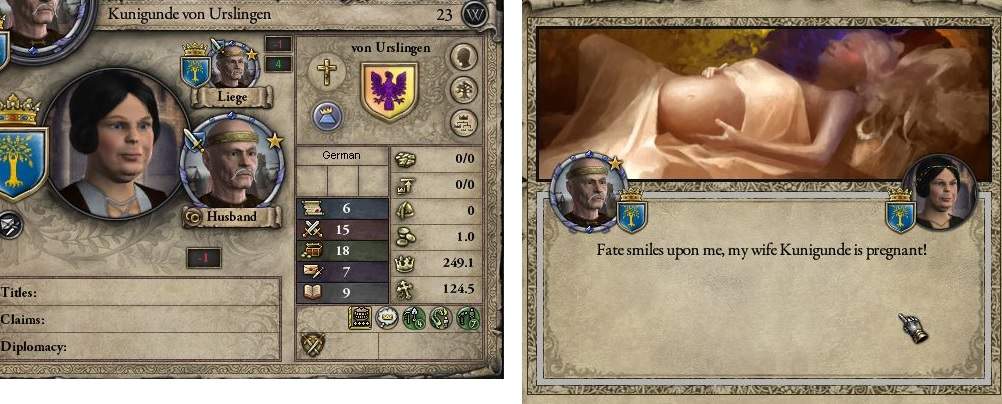The width and height of the screenshot is (1002, 404).
Task: Open the Wikipedia W icon link
Action: 475,13
